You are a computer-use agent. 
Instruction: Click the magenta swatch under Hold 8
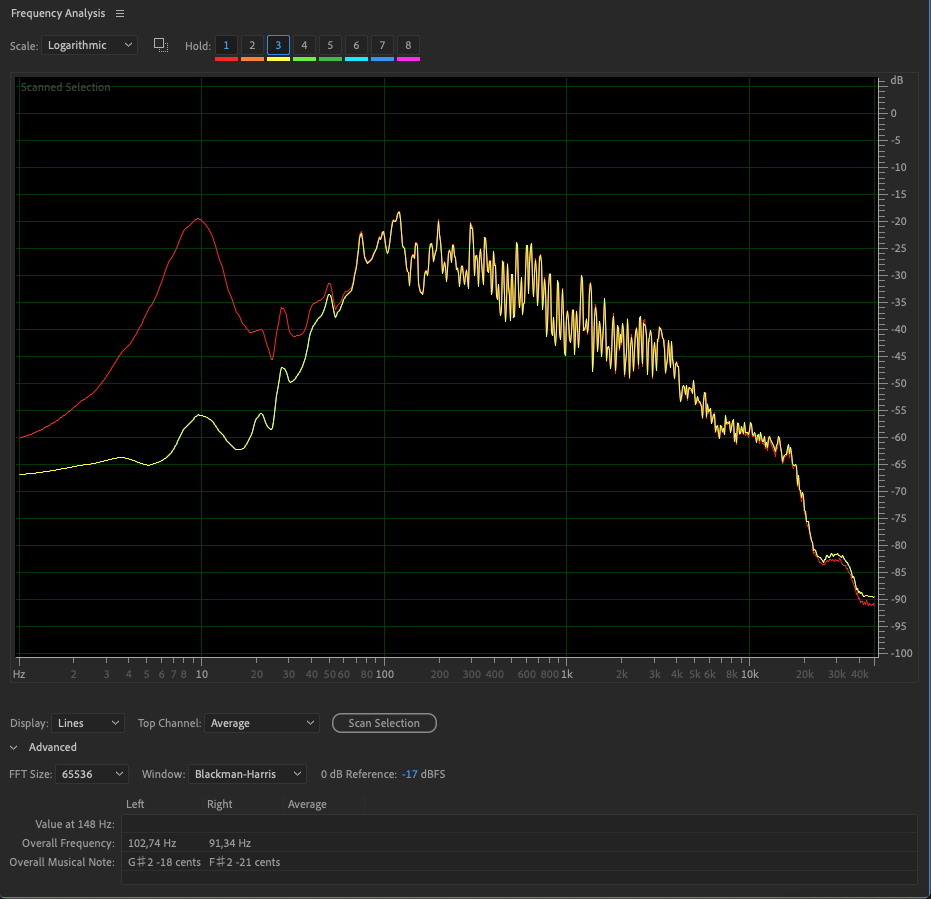[x=408, y=59]
